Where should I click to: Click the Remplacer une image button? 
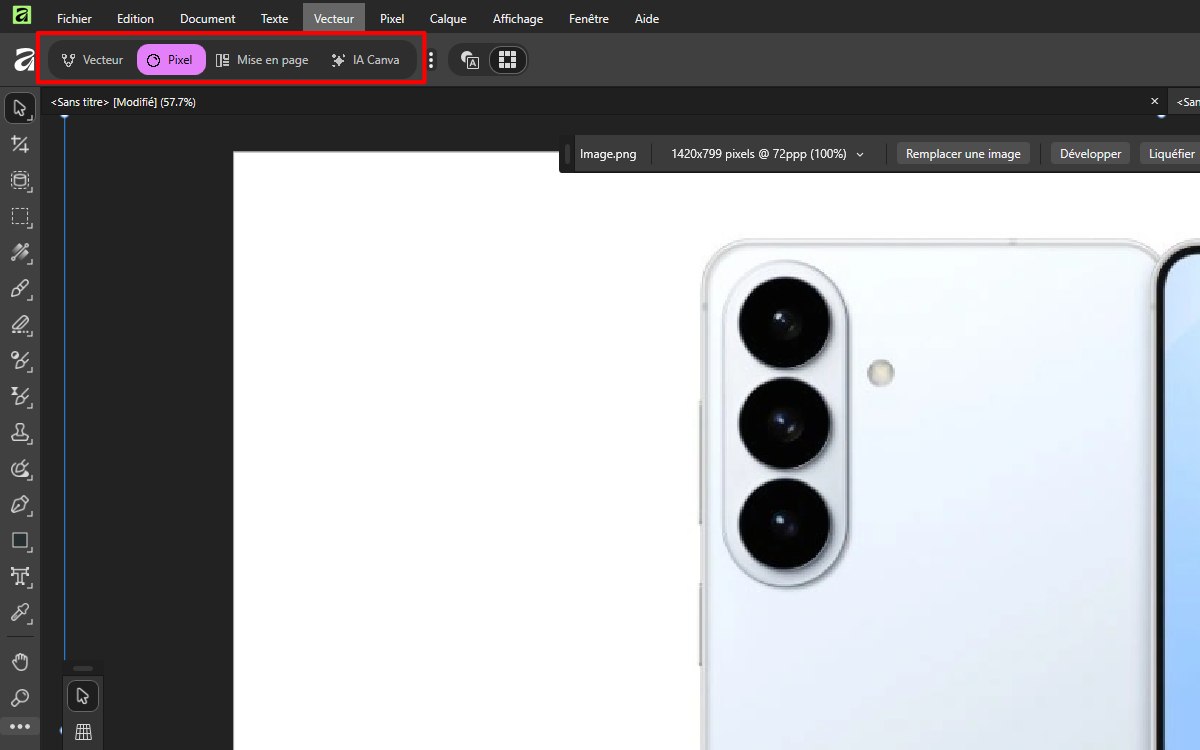(963, 154)
